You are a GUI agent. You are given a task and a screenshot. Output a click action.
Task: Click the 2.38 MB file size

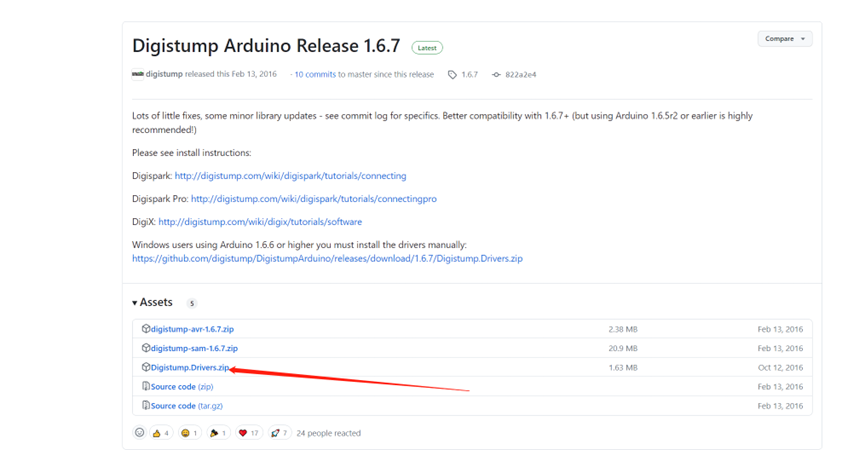[x=623, y=329]
